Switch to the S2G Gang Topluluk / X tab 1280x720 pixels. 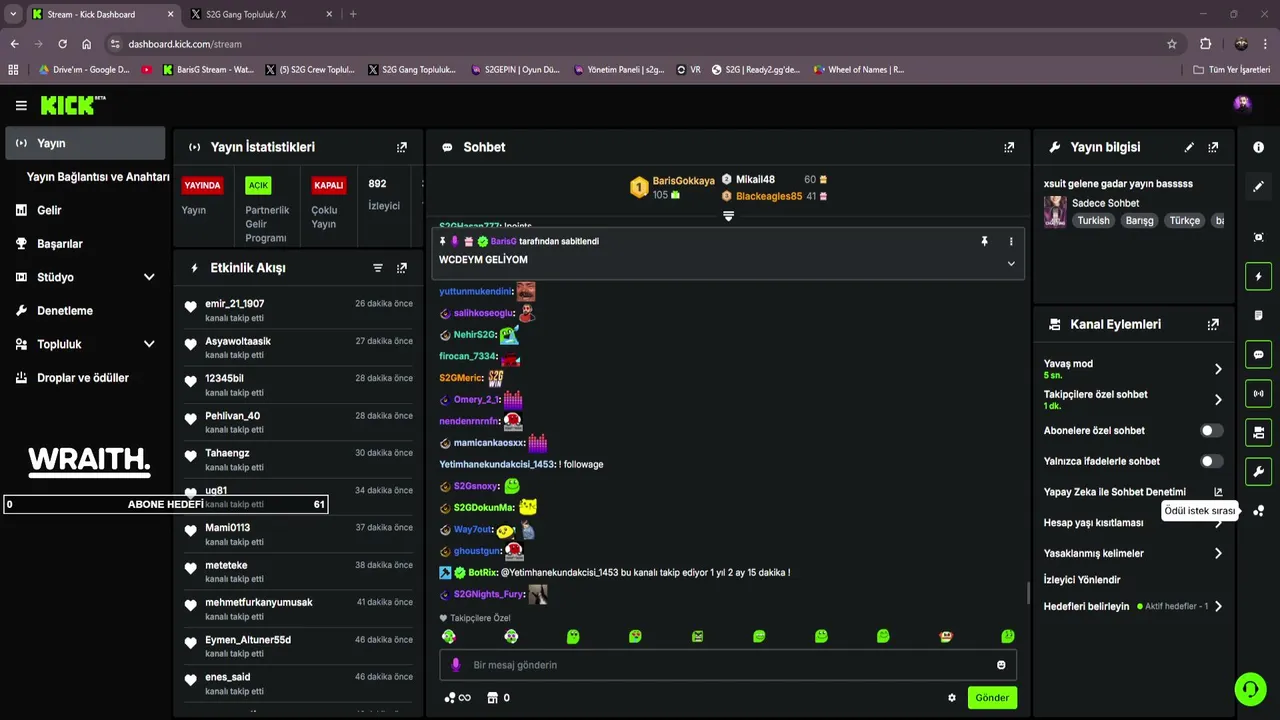click(260, 14)
